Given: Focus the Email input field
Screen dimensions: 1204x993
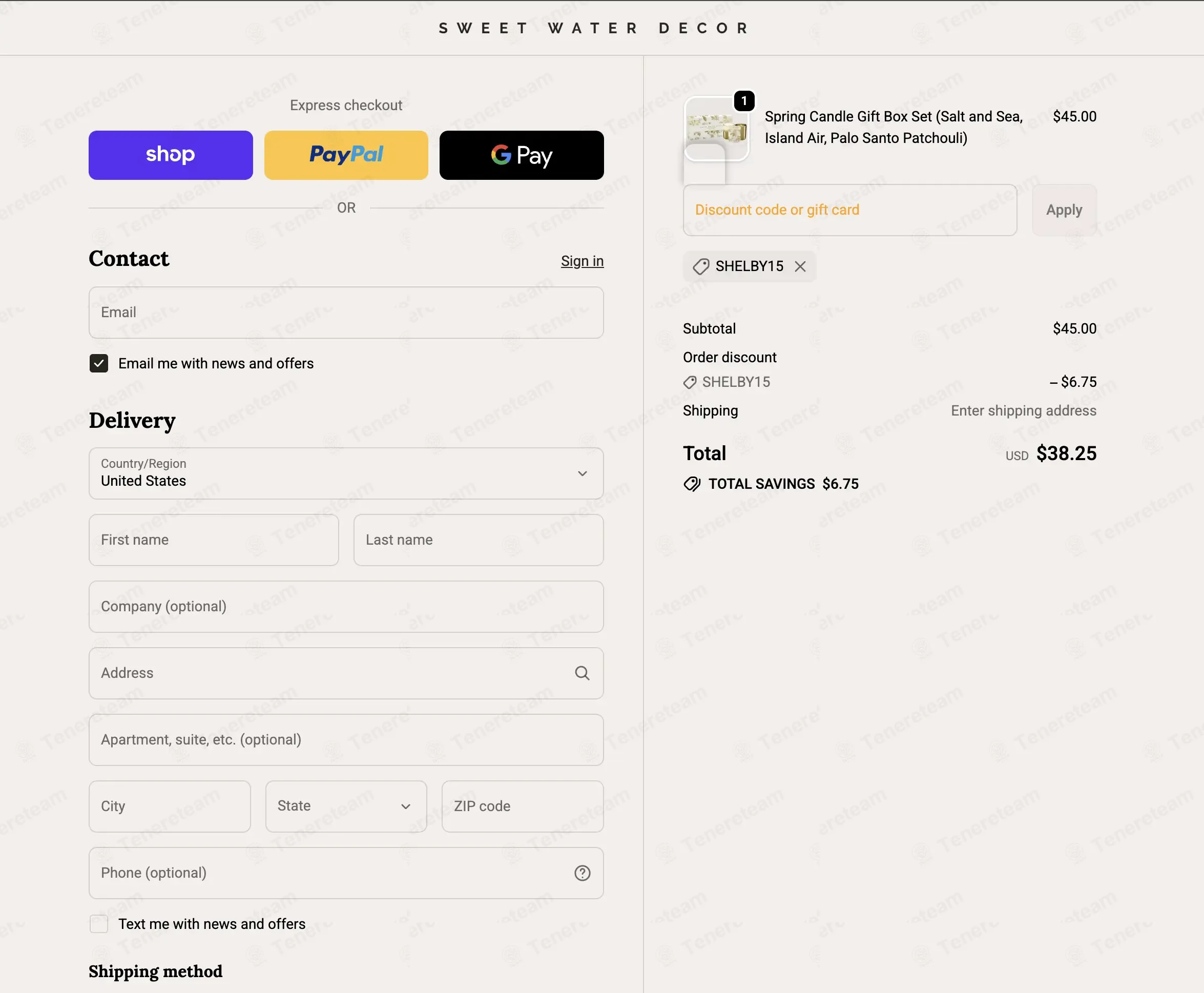Looking at the screenshot, I should (x=346, y=313).
